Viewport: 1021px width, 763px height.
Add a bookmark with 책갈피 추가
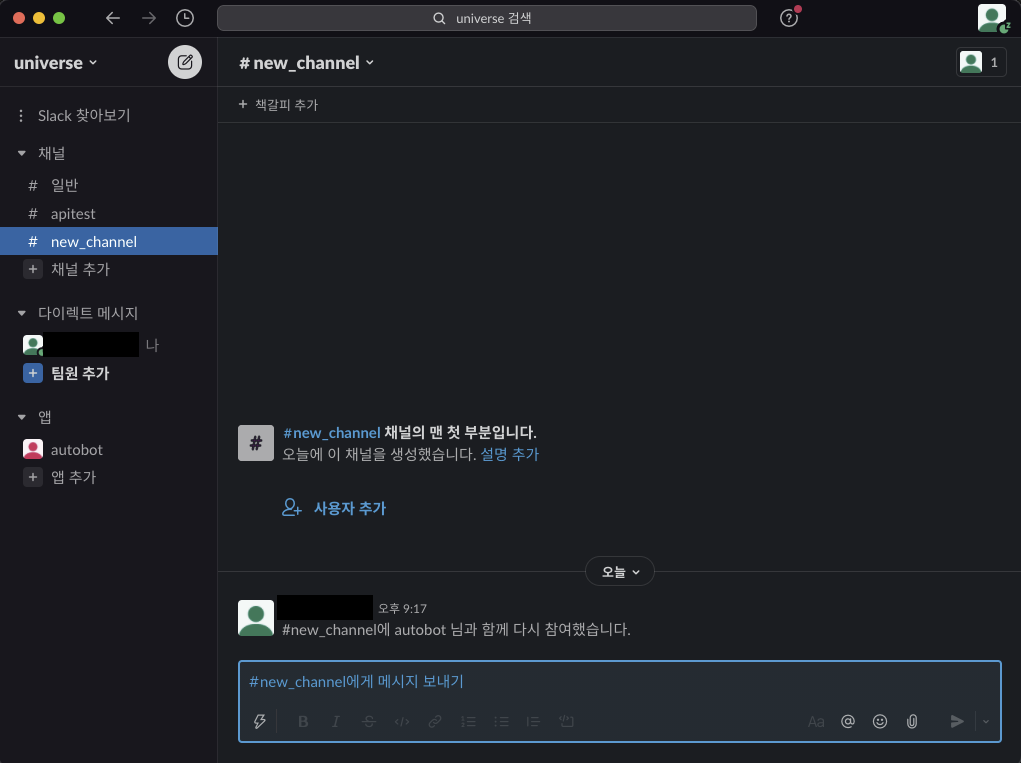point(278,104)
